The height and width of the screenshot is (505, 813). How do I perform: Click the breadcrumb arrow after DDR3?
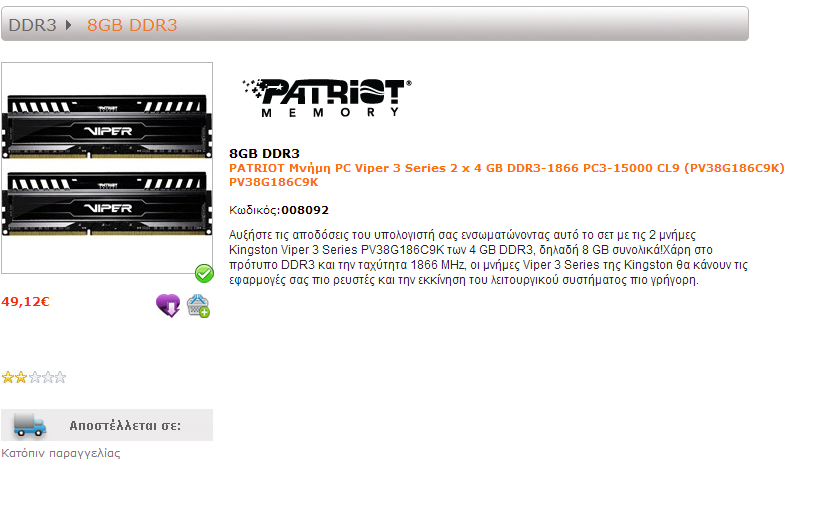click(68, 25)
